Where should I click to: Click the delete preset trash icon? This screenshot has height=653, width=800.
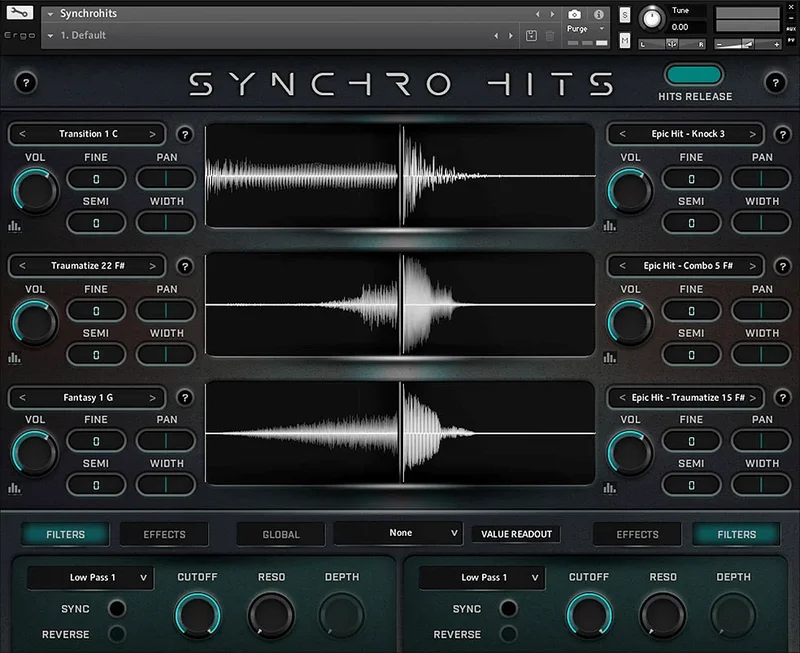549,36
